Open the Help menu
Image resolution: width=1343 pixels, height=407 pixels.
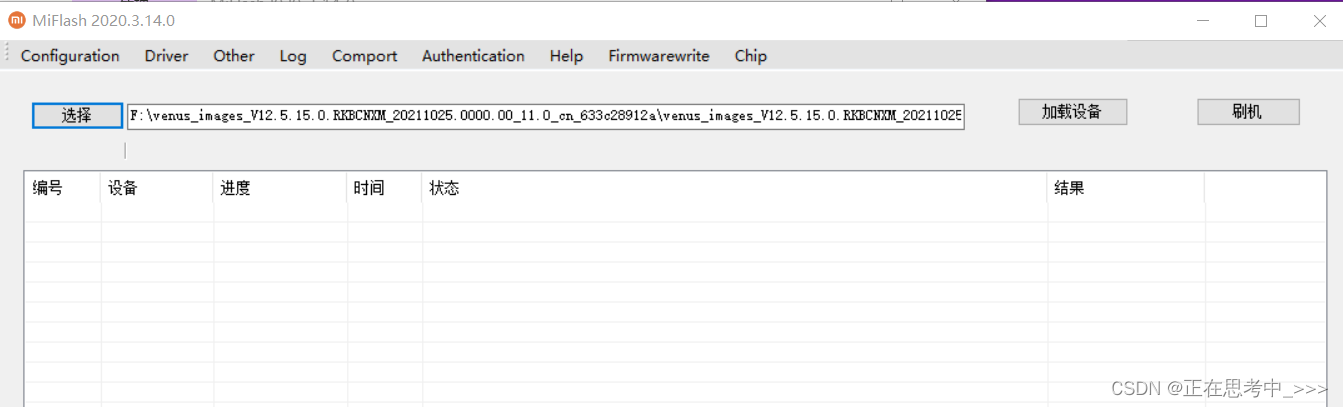click(566, 56)
